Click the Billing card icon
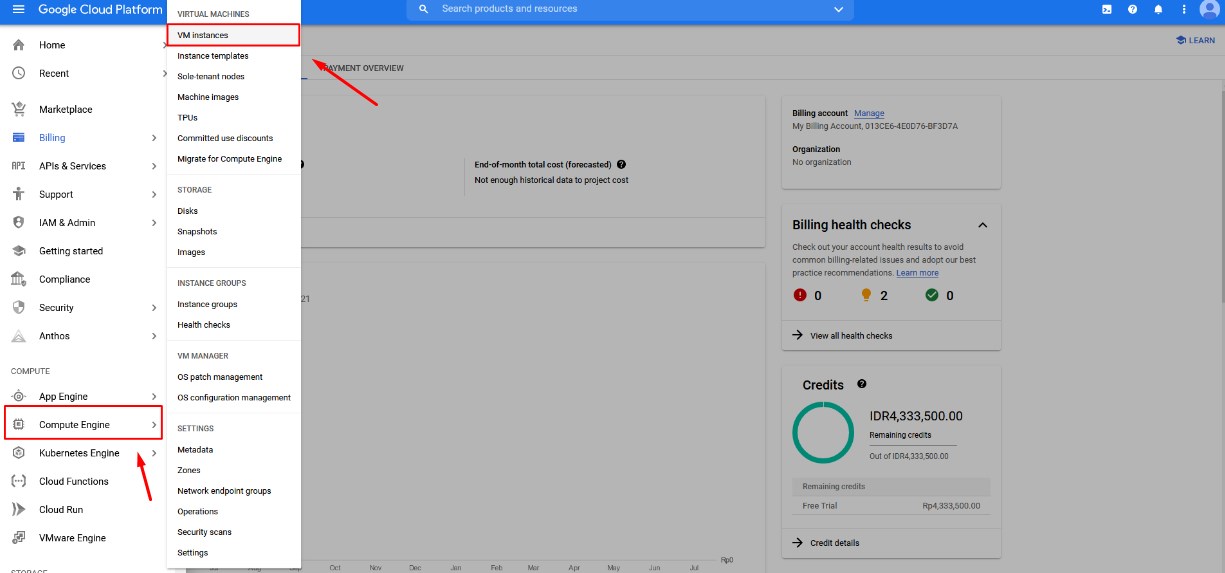 18,138
